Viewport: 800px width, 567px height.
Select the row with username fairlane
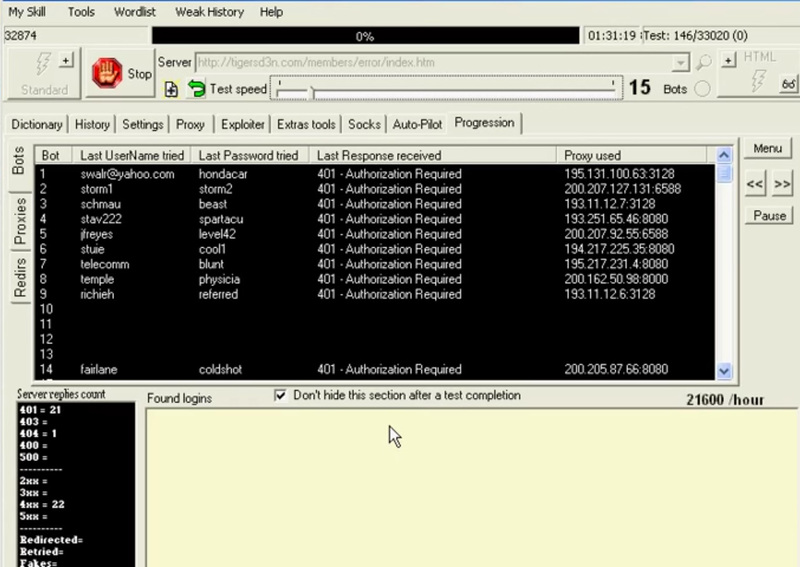tap(374, 369)
